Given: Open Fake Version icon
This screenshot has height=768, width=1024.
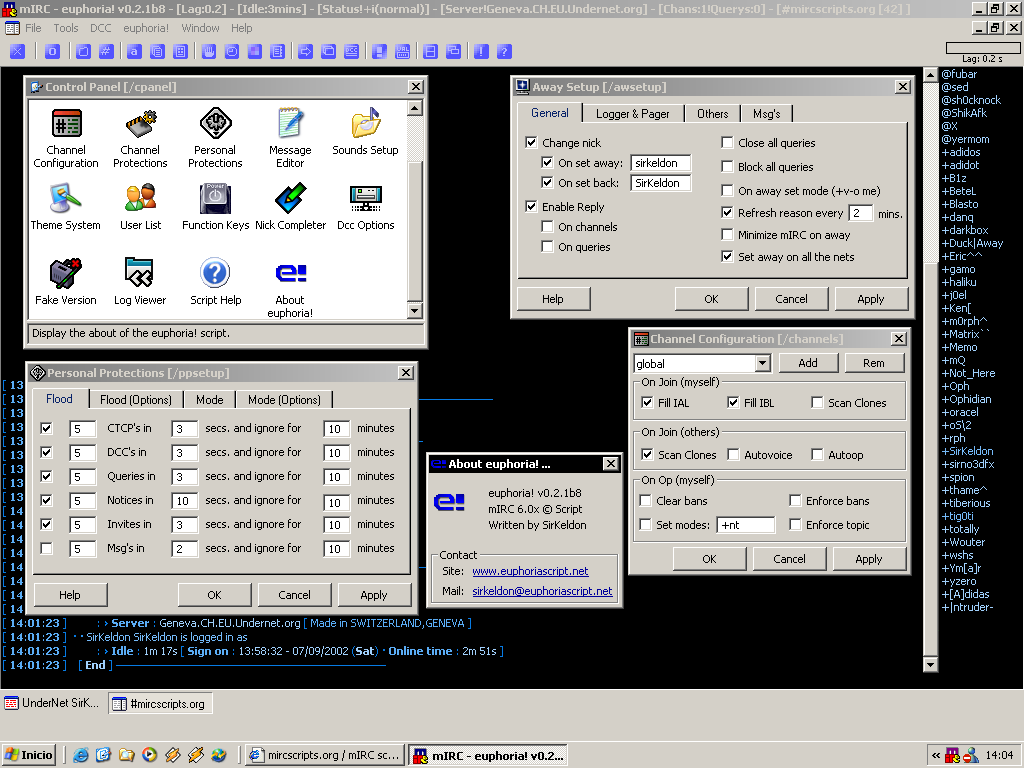Looking at the screenshot, I should [65, 281].
